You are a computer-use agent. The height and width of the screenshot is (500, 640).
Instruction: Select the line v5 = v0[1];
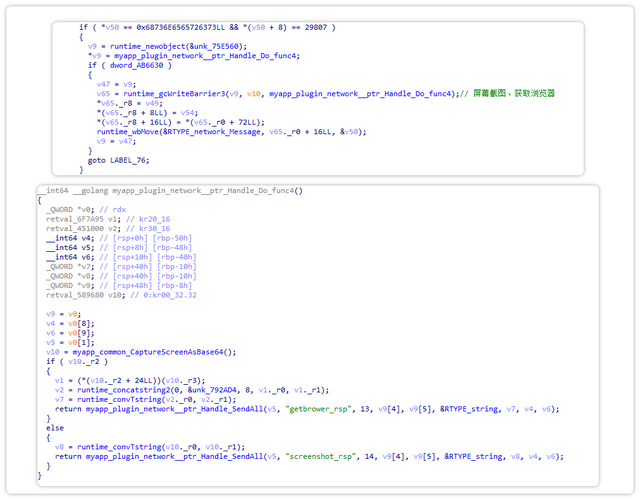click(70, 342)
